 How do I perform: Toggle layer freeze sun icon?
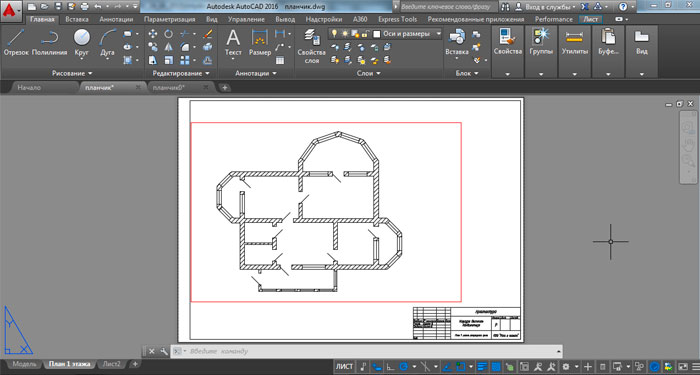tap(345, 33)
